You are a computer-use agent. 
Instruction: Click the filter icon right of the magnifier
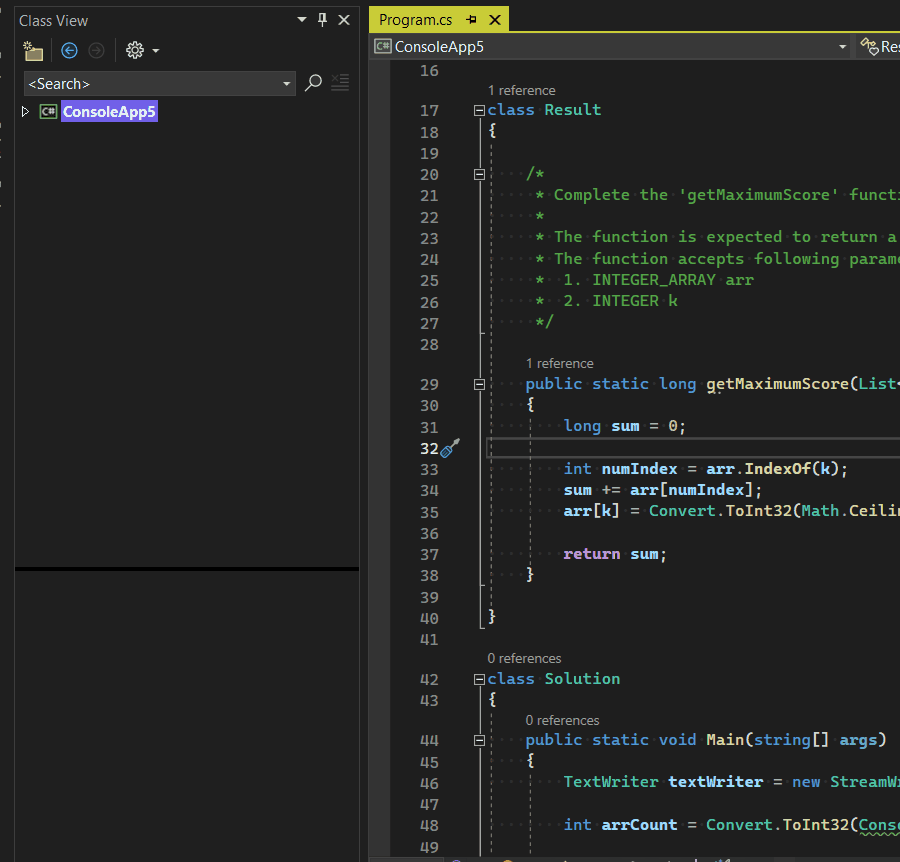pos(340,83)
